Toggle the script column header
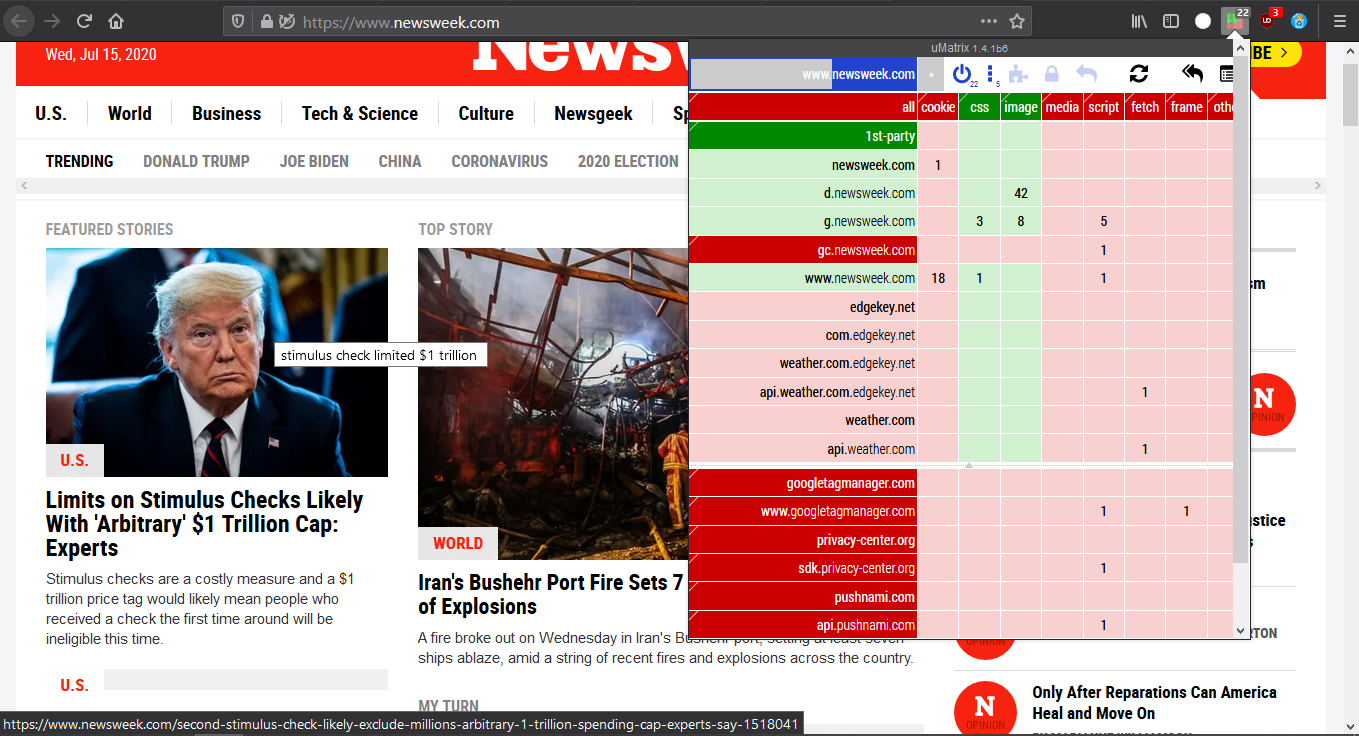This screenshot has height=736, width=1359. (x=1104, y=107)
